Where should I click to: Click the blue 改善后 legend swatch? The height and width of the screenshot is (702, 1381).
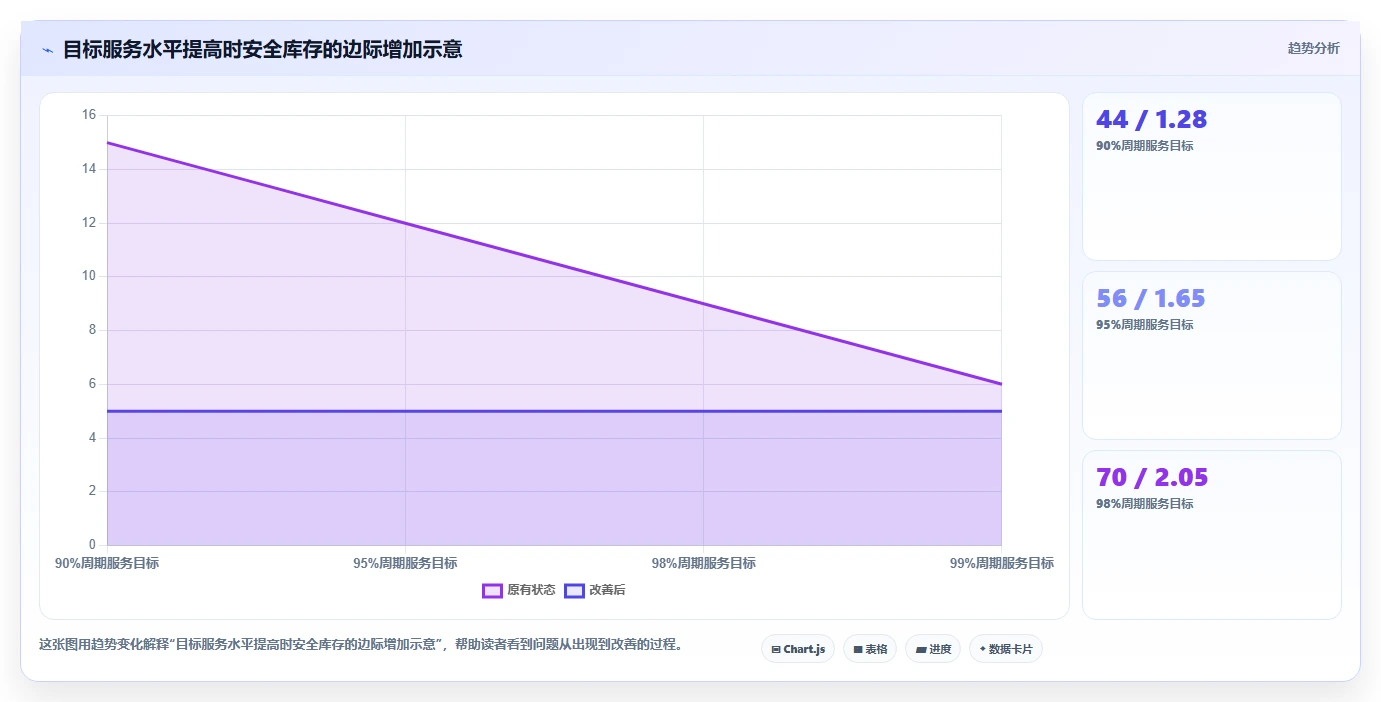point(574,590)
